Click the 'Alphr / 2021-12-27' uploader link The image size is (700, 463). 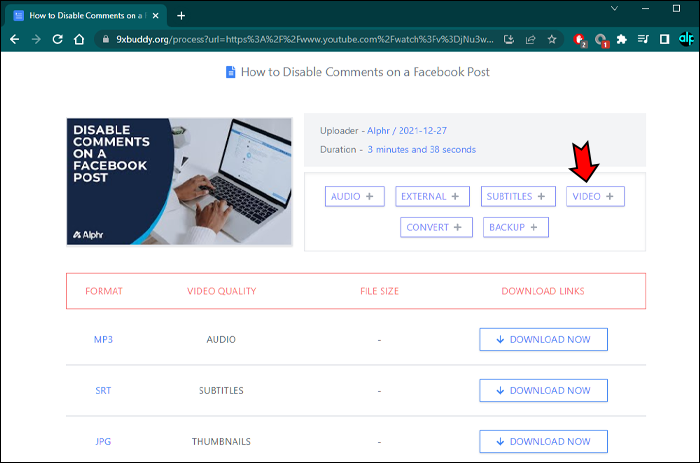click(407, 131)
